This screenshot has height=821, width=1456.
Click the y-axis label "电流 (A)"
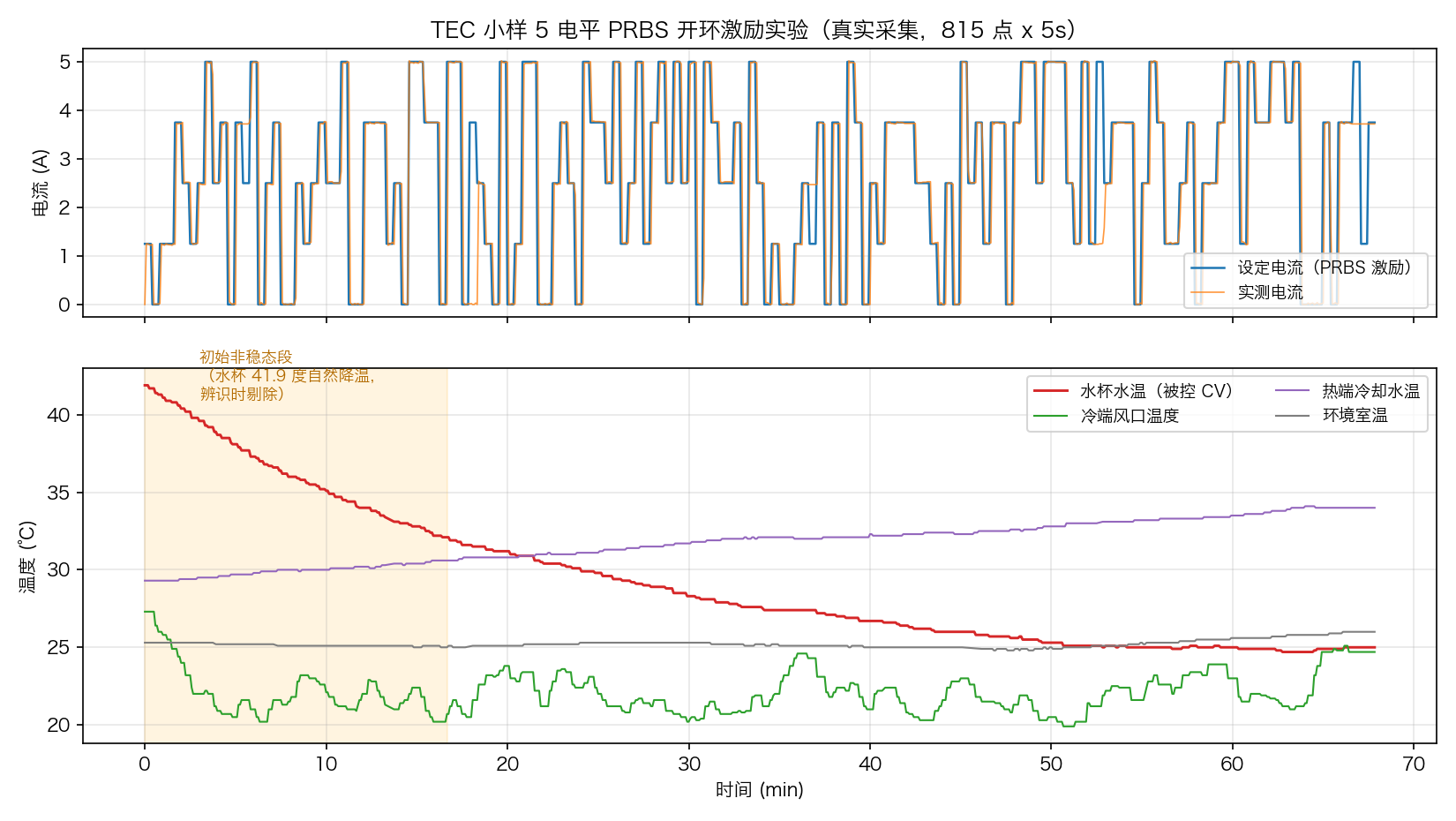(x=41, y=183)
